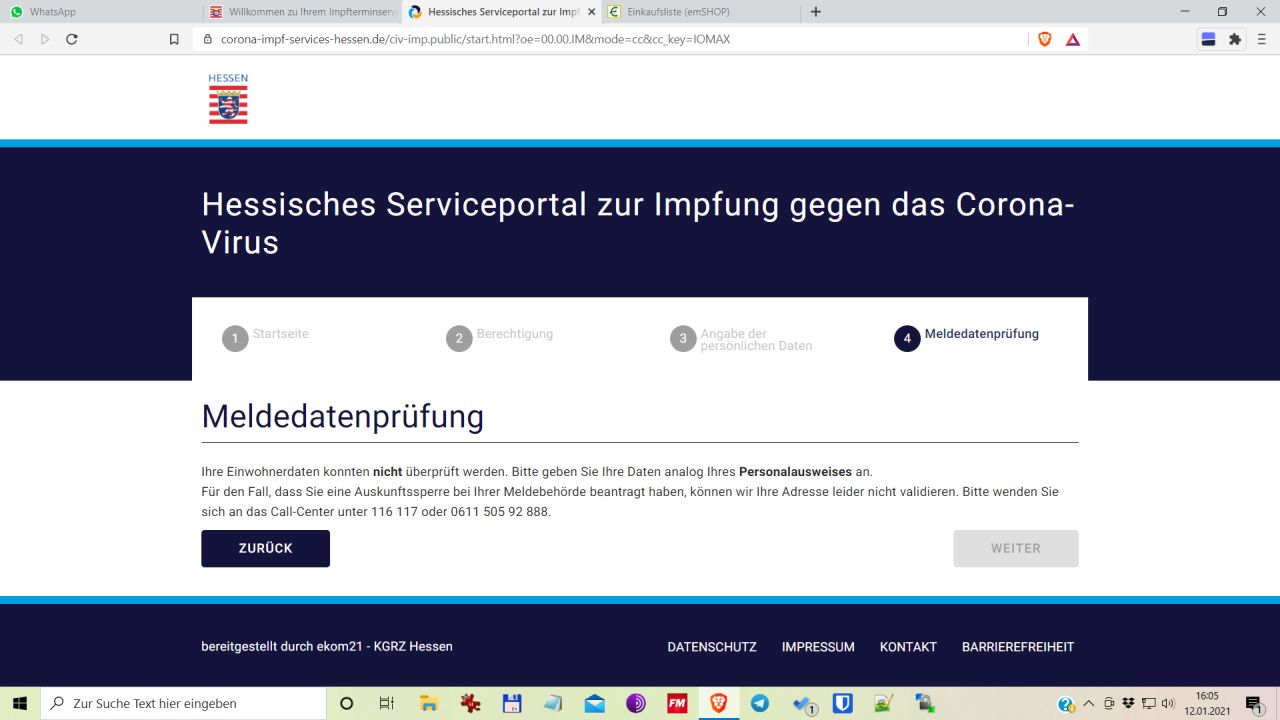Switch to the WhatsApp tab
The height and width of the screenshot is (720, 1280).
[x=100, y=12]
